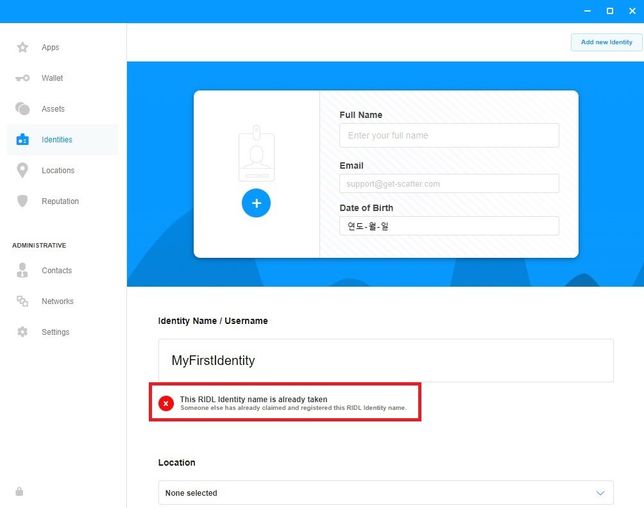The height and width of the screenshot is (508, 644).
Task: Open the Reputation section
Action: [62, 201]
